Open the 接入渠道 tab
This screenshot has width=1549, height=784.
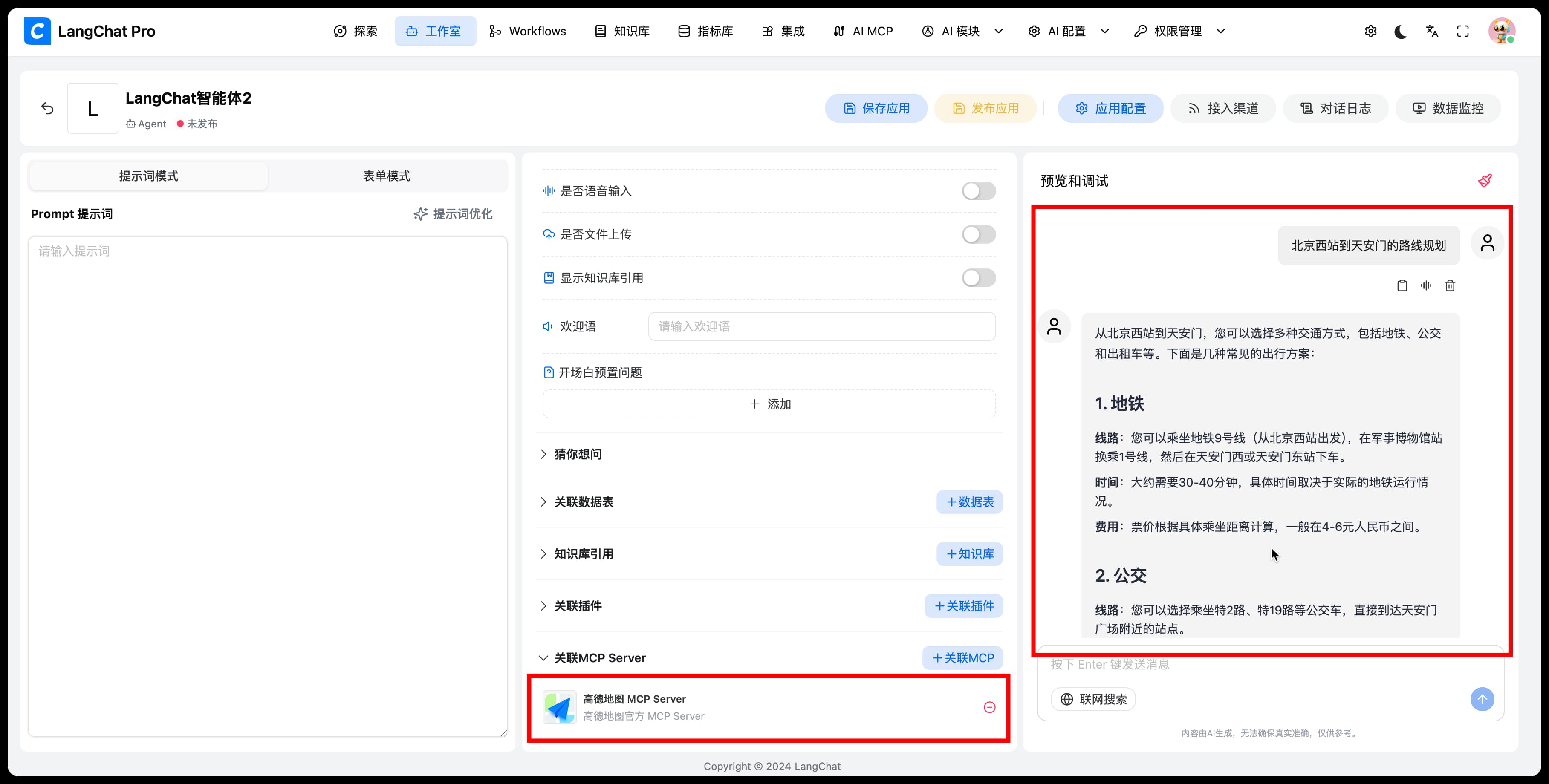click(1223, 108)
